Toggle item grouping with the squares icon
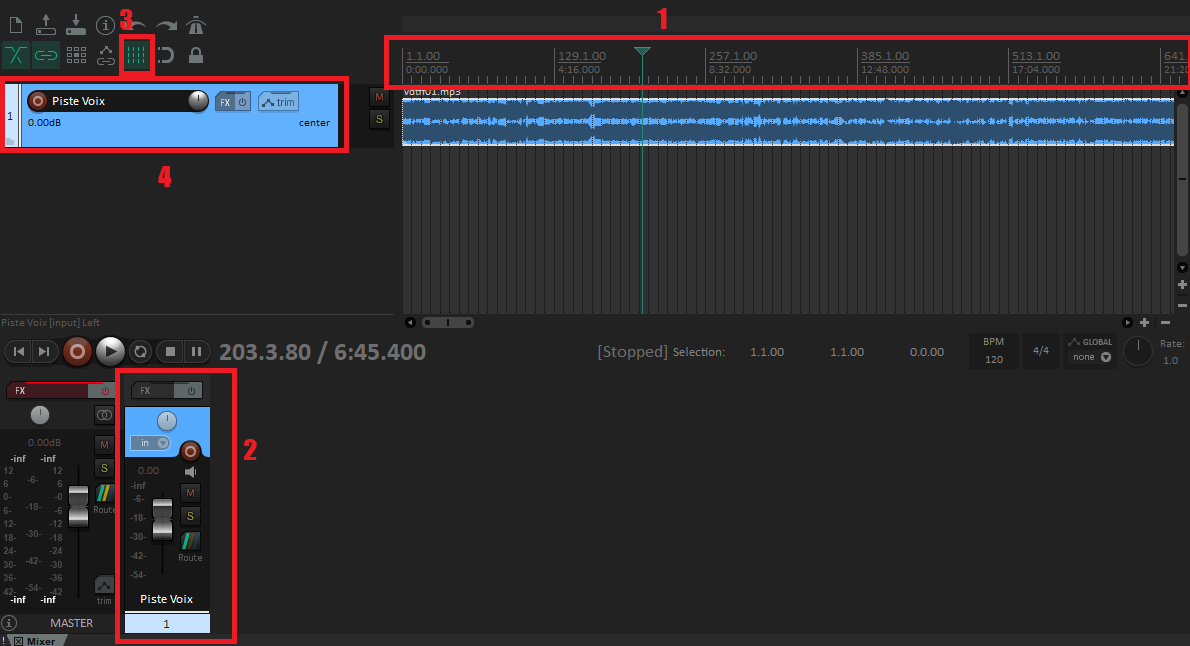The image size is (1190, 646). [76, 55]
